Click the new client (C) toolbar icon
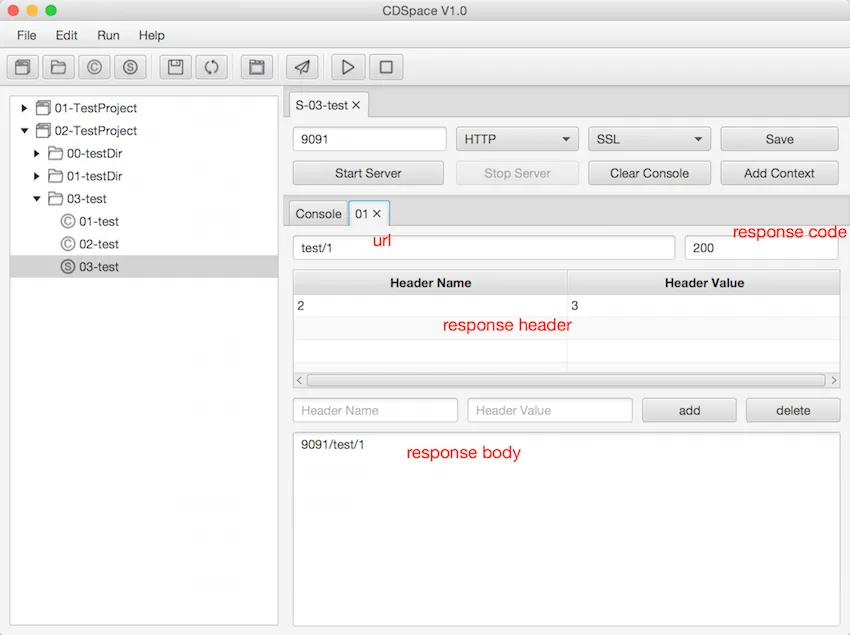850x635 pixels. [94, 67]
